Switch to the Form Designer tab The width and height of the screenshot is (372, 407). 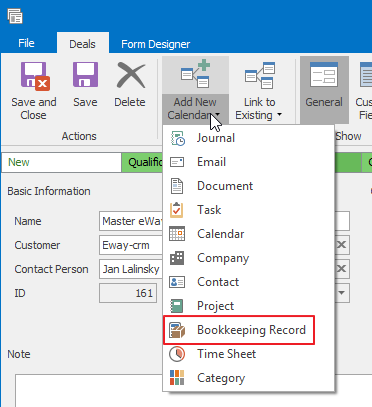(156, 44)
